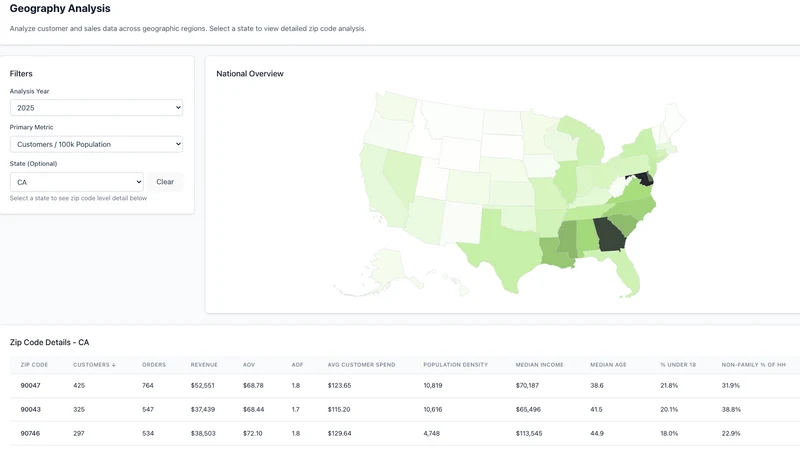Open the Analysis Year dropdown showing 2025
Viewport: 800px width, 450px height.
(x=96, y=108)
